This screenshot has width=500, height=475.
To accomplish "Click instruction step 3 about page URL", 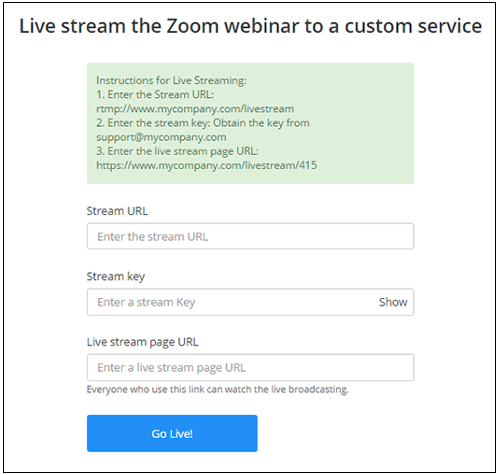I will [x=177, y=151].
